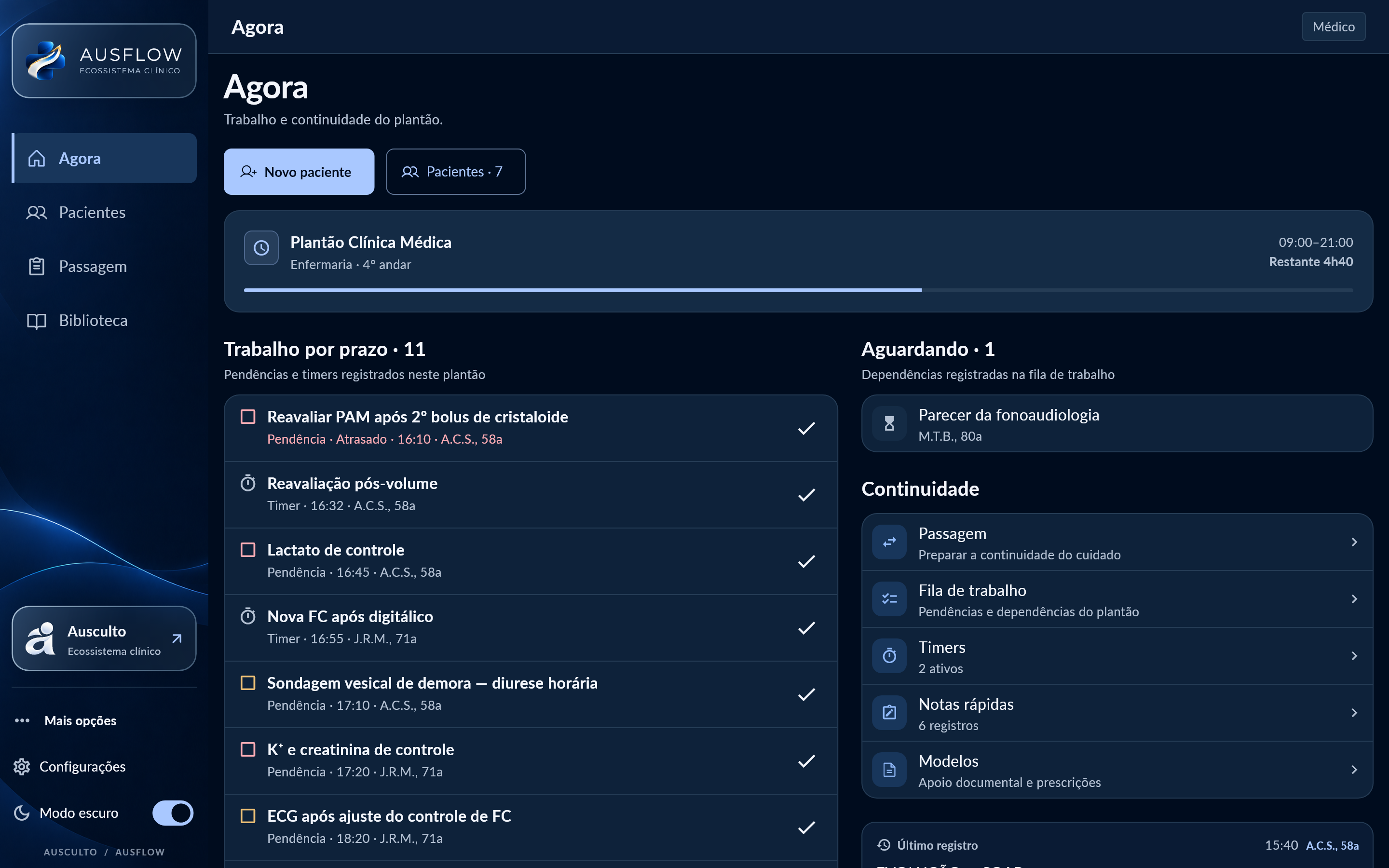Mark Reavaliar PAM task done with checkmark
1389x868 pixels.
pos(806,428)
